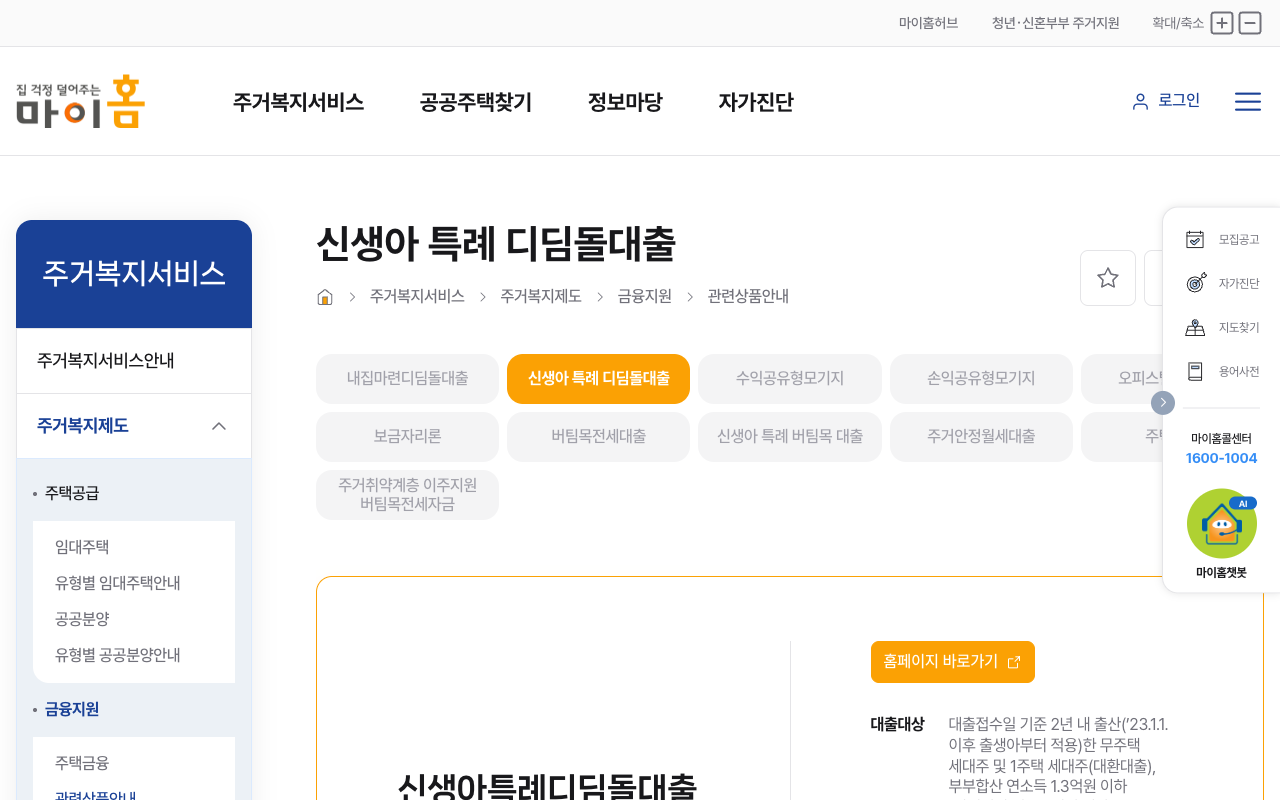Collapse quick panel with round arrow button

(1163, 402)
